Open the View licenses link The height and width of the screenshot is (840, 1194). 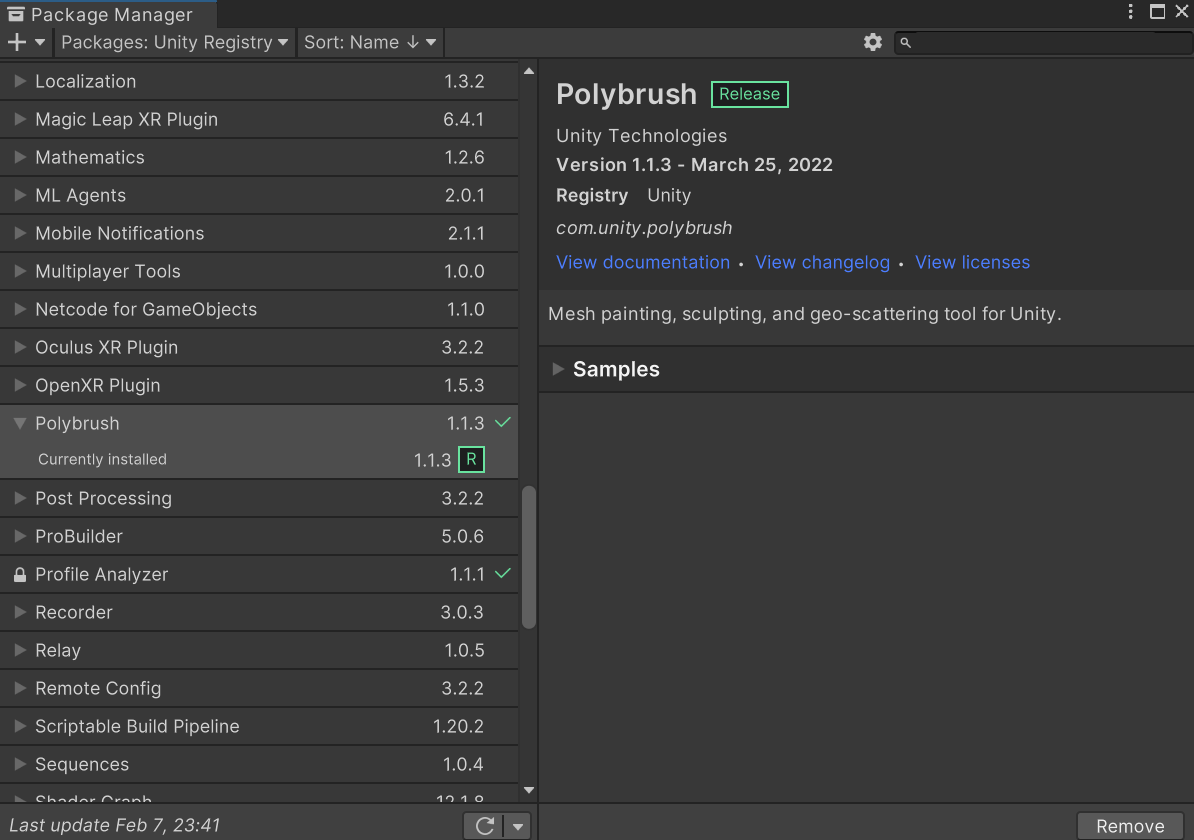[x=972, y=263]
